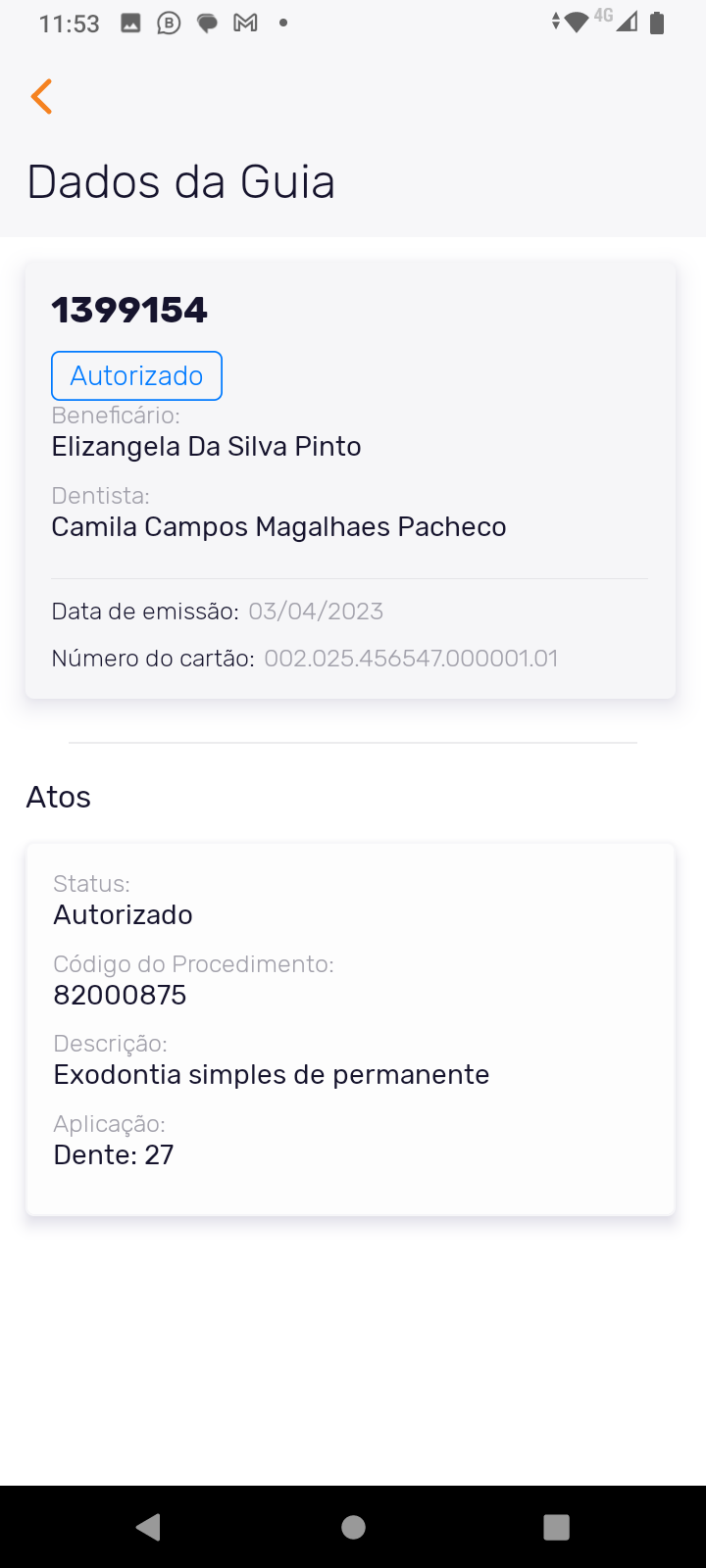The width and height of the screenshot is (706, 1568).
Task: Tap the emission date 03/04/2023
Action: click(x=316, y=612)
